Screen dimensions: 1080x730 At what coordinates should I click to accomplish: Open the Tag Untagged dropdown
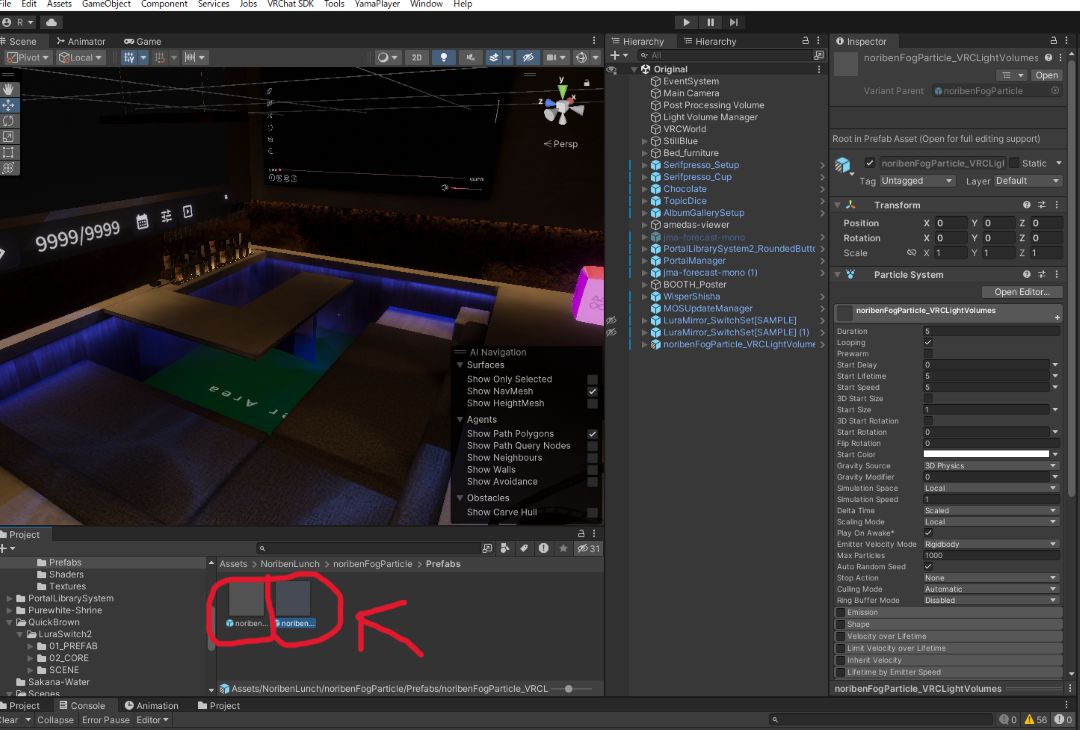917,180
